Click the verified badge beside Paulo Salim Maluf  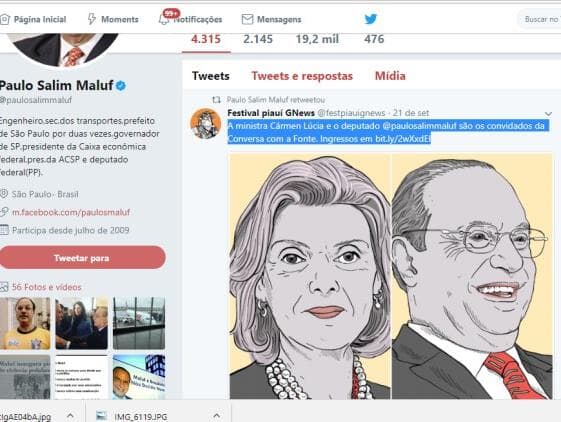point(121,86)
